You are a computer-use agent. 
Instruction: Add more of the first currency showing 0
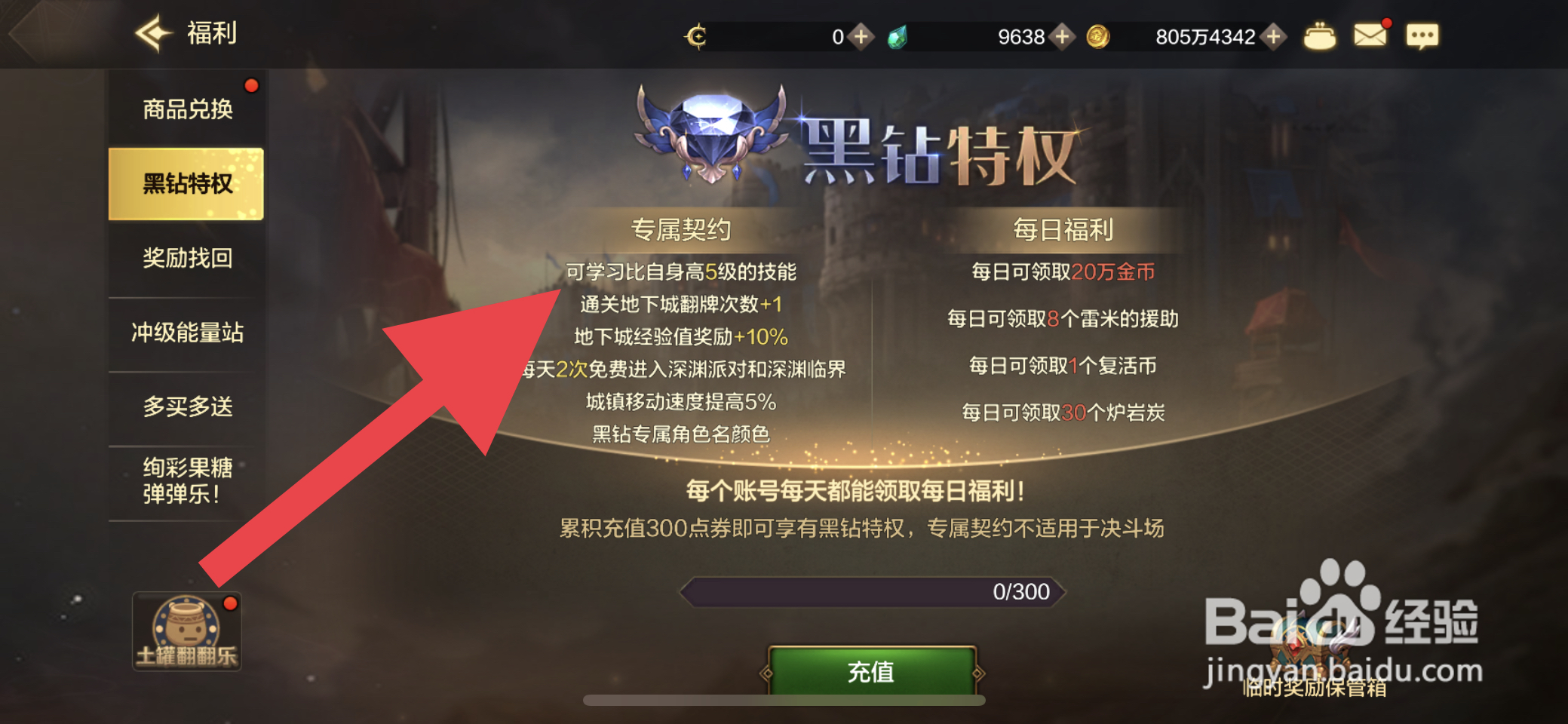point(861,36)
